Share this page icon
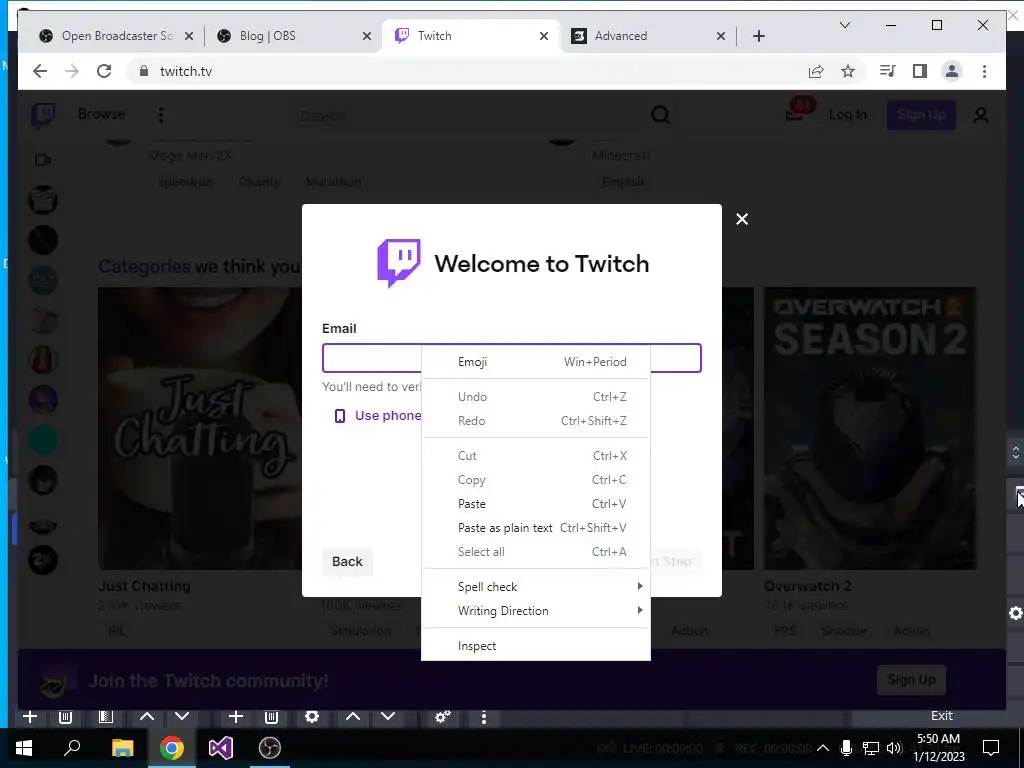 816,71
